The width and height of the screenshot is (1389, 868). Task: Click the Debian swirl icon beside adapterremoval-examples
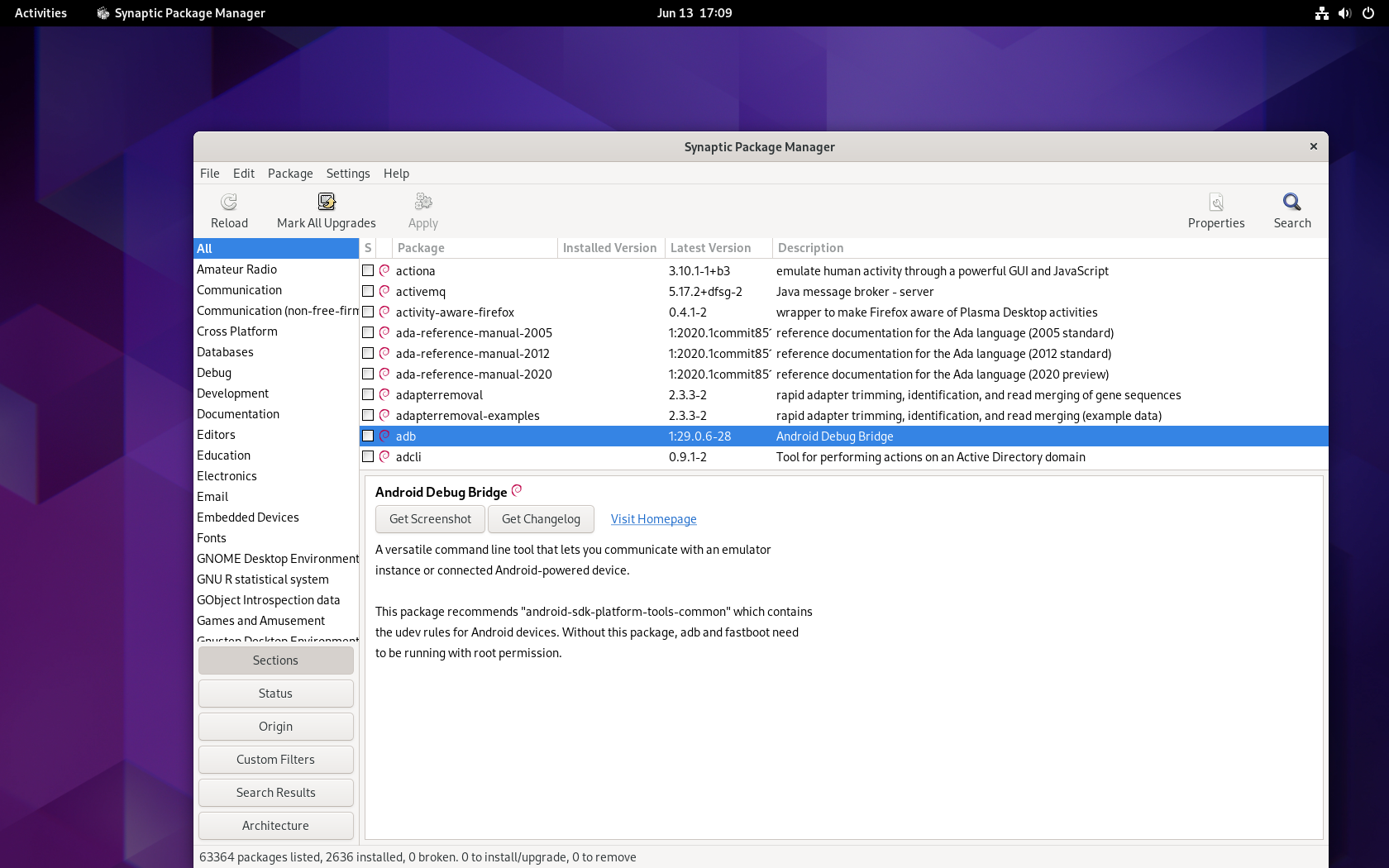coord(384,415)
